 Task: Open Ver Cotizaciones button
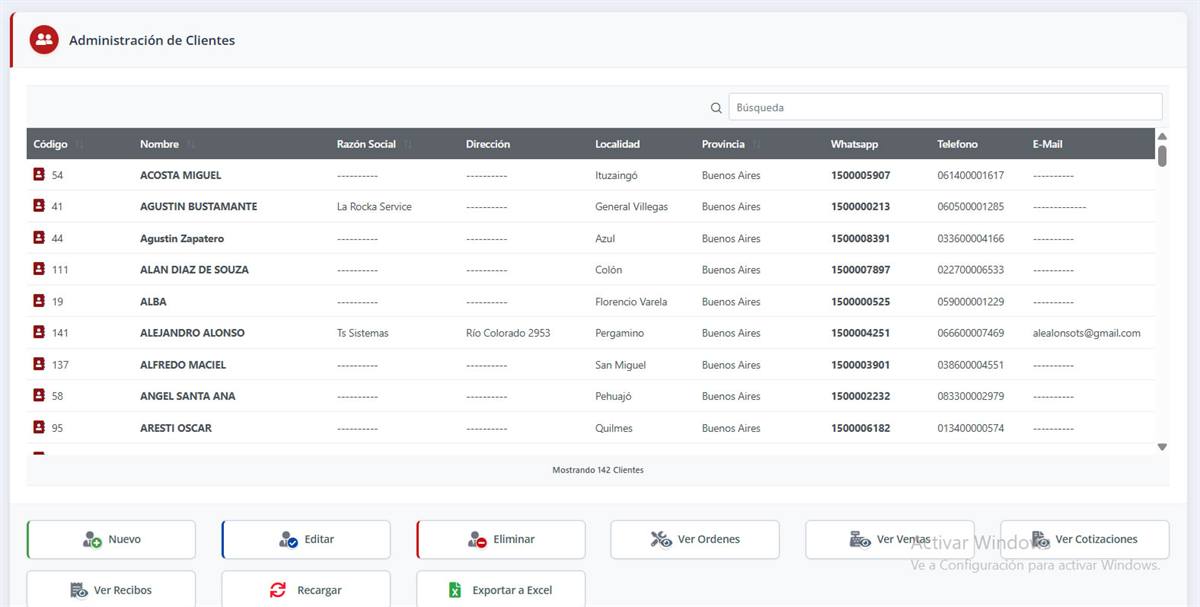click(1085, 540)
